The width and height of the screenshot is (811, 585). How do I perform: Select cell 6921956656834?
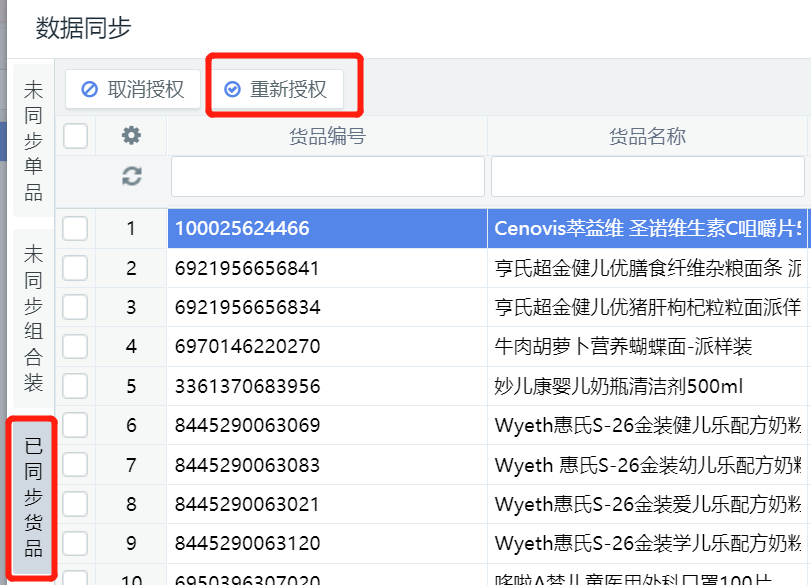point(327,307)
